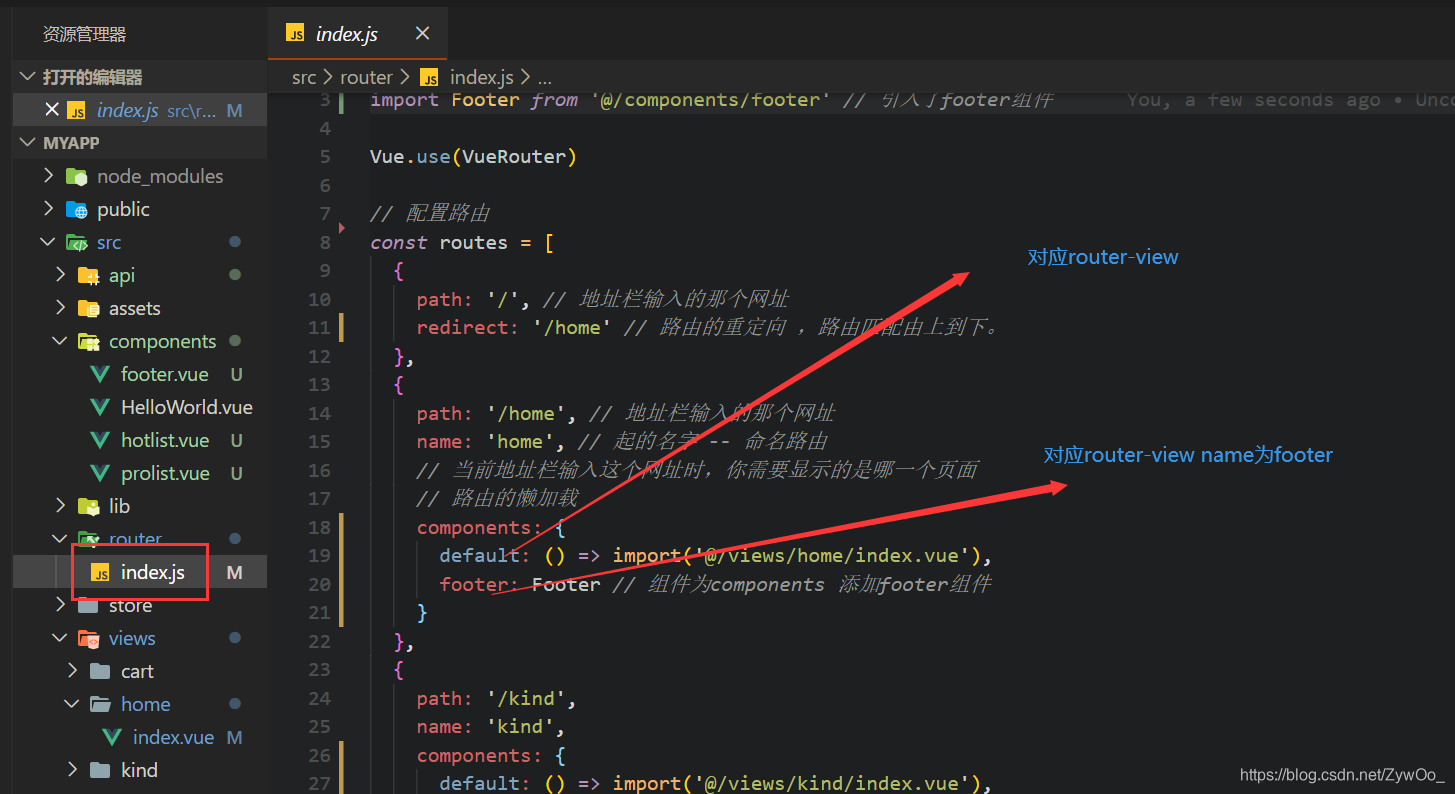This screenshot has height=794, width=1455.
Task: Expand the assets folder chevron
Action: pos(61,308)
